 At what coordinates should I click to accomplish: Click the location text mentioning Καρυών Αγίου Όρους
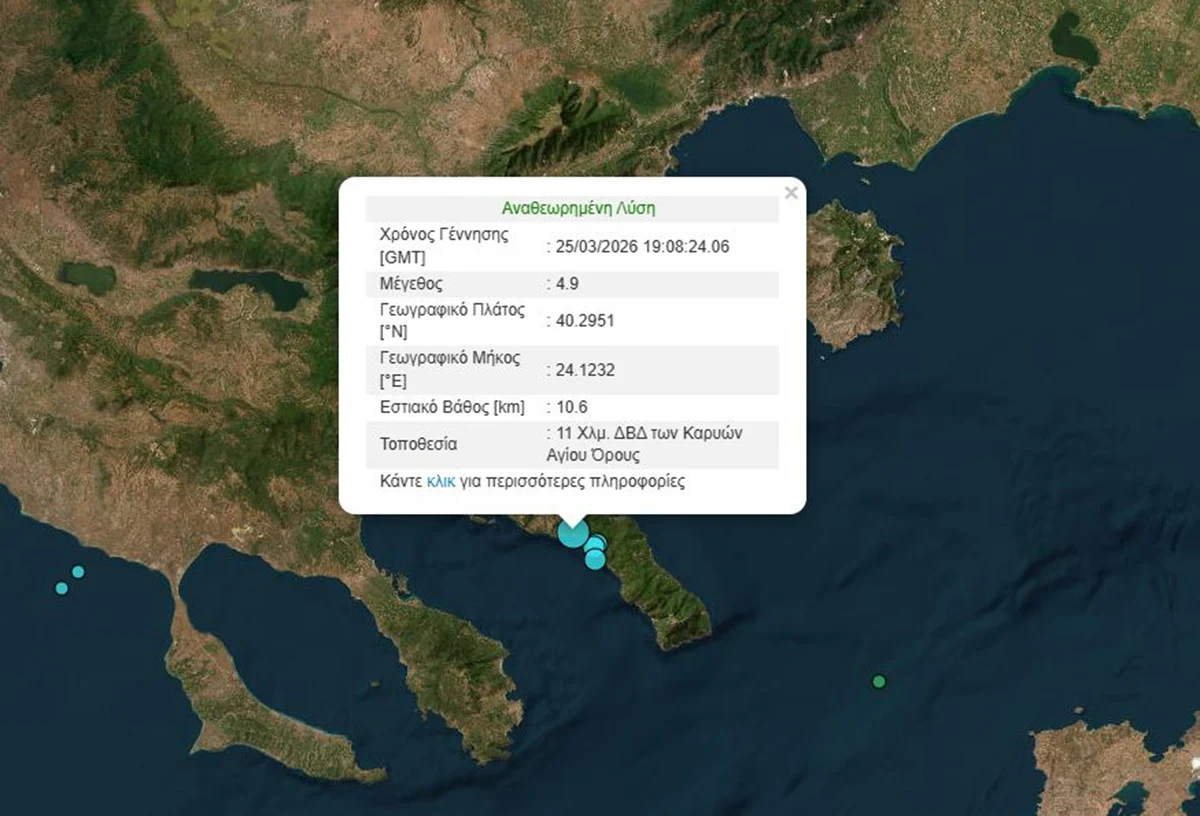pyautogui.click(x=648, y=443)
